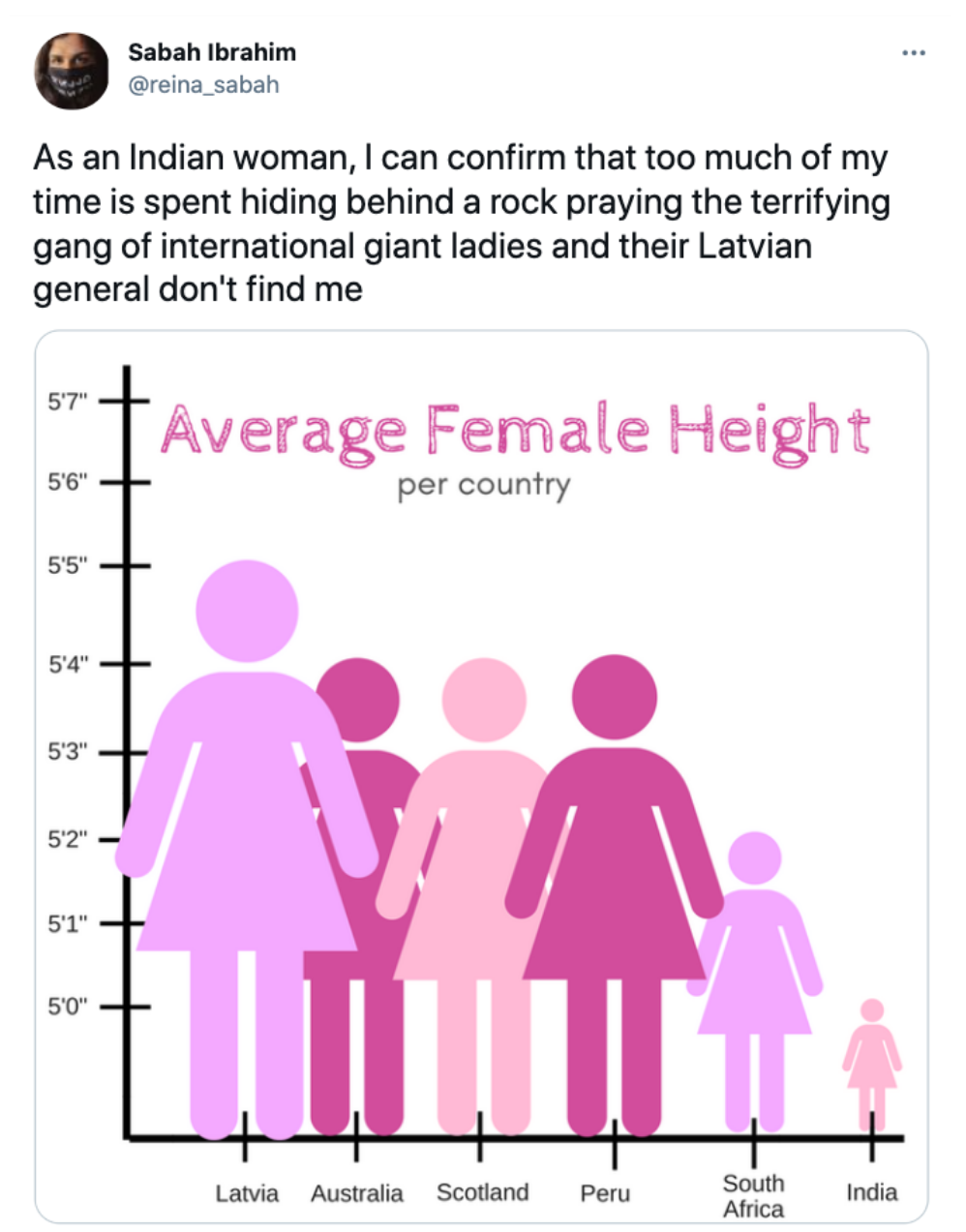
Task: Click Sabah Ibrahim's profile avatar
Action: pyautogui.click(x=72, y=71)
